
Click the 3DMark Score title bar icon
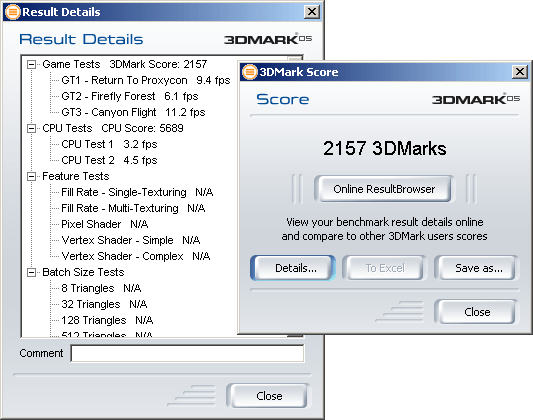point(250,72)
